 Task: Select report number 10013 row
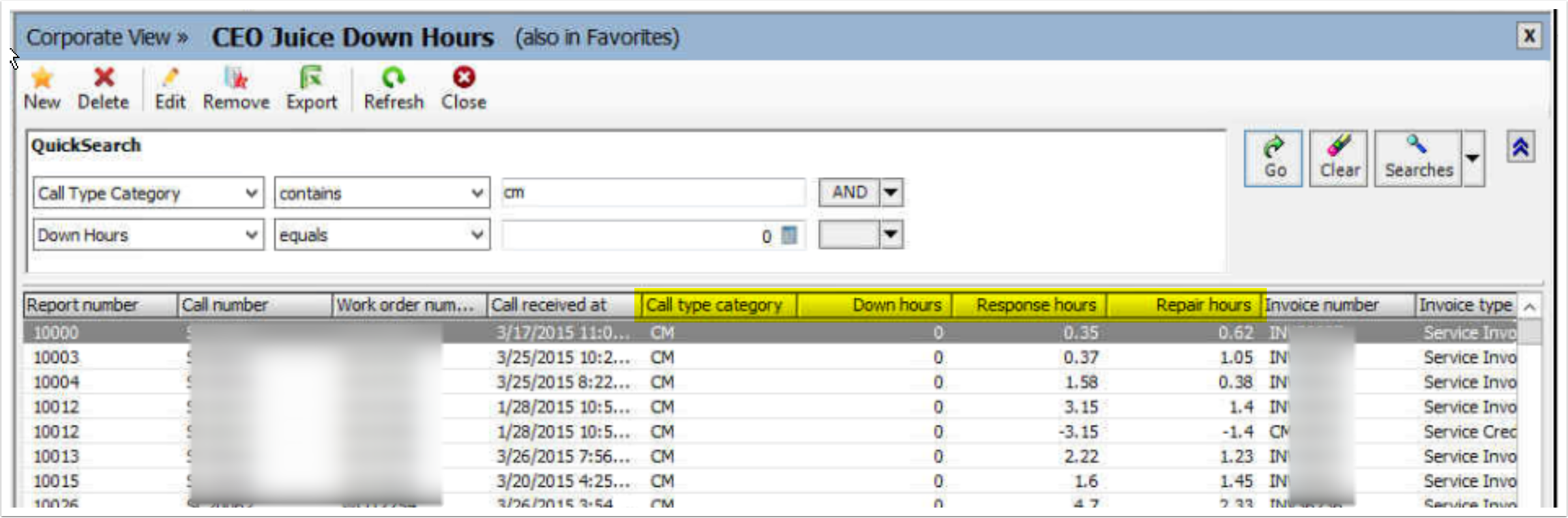(769, 456)
